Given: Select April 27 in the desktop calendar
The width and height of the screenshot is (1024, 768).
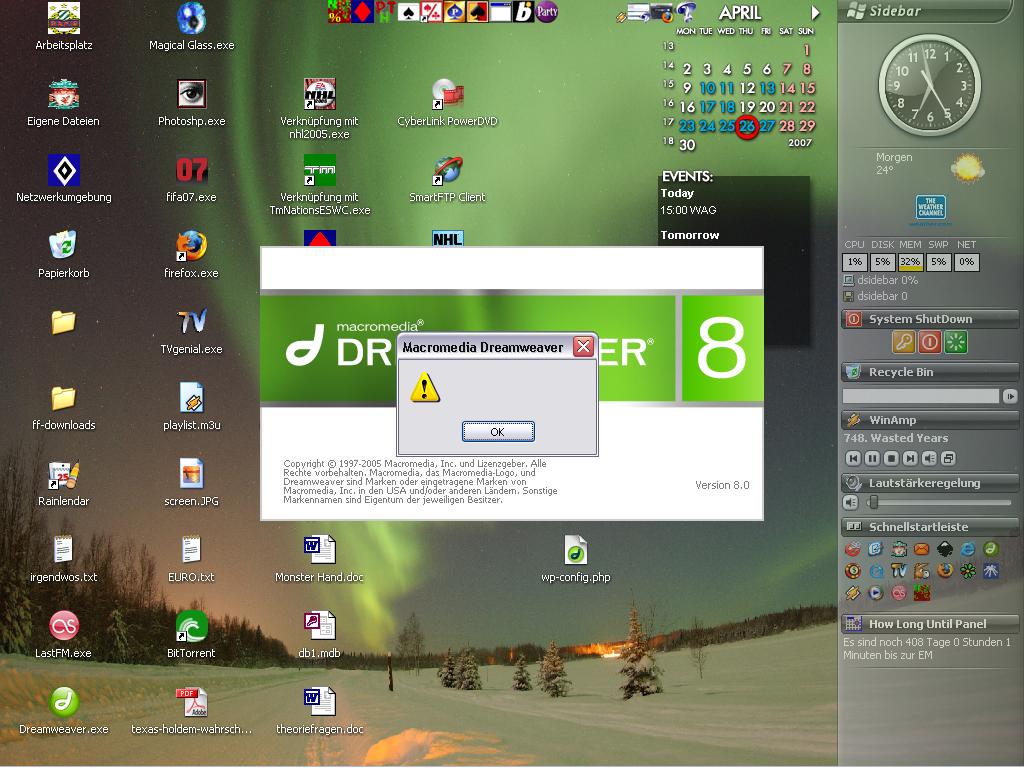Looking at the screenshot, I should coord(767,126).
